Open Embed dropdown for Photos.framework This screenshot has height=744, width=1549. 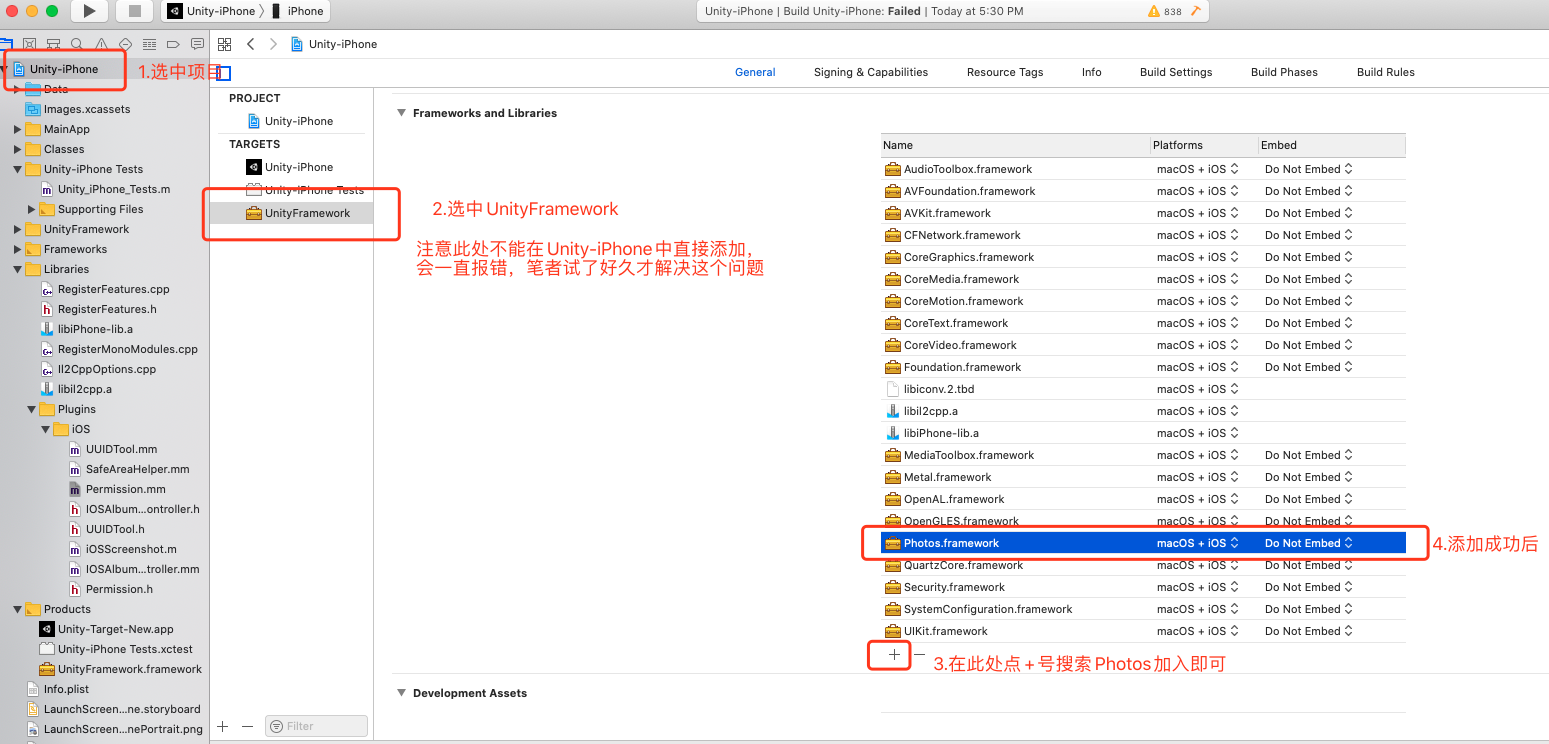(x=1308, y=543)
